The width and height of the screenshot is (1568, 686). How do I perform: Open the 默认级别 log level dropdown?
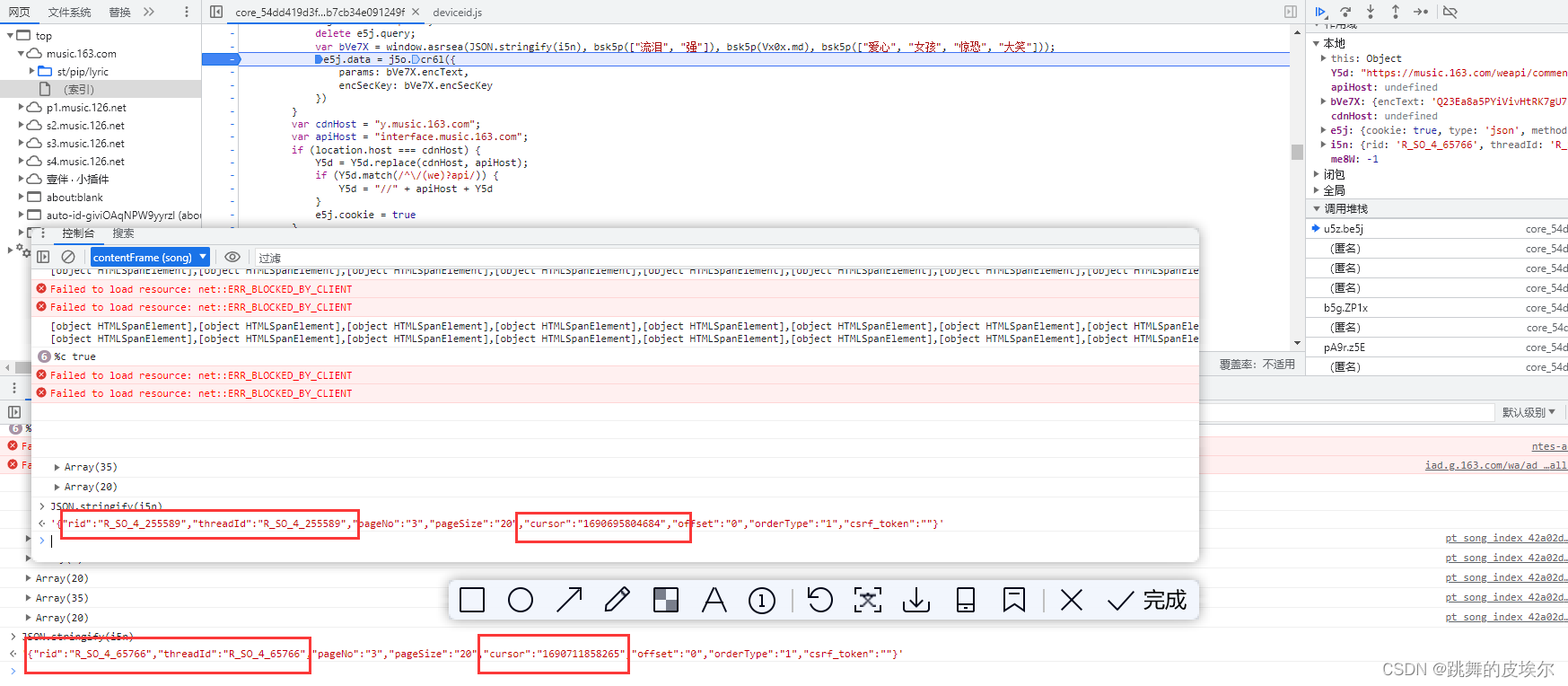coord(1529,412)
